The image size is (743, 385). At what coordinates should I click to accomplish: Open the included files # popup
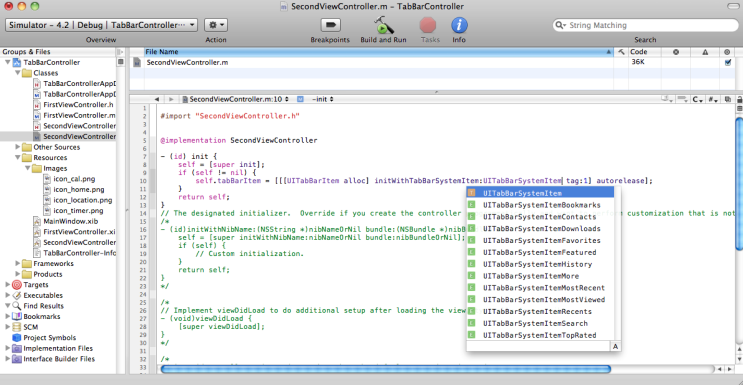pyautogui.click(x=713, y=99)
